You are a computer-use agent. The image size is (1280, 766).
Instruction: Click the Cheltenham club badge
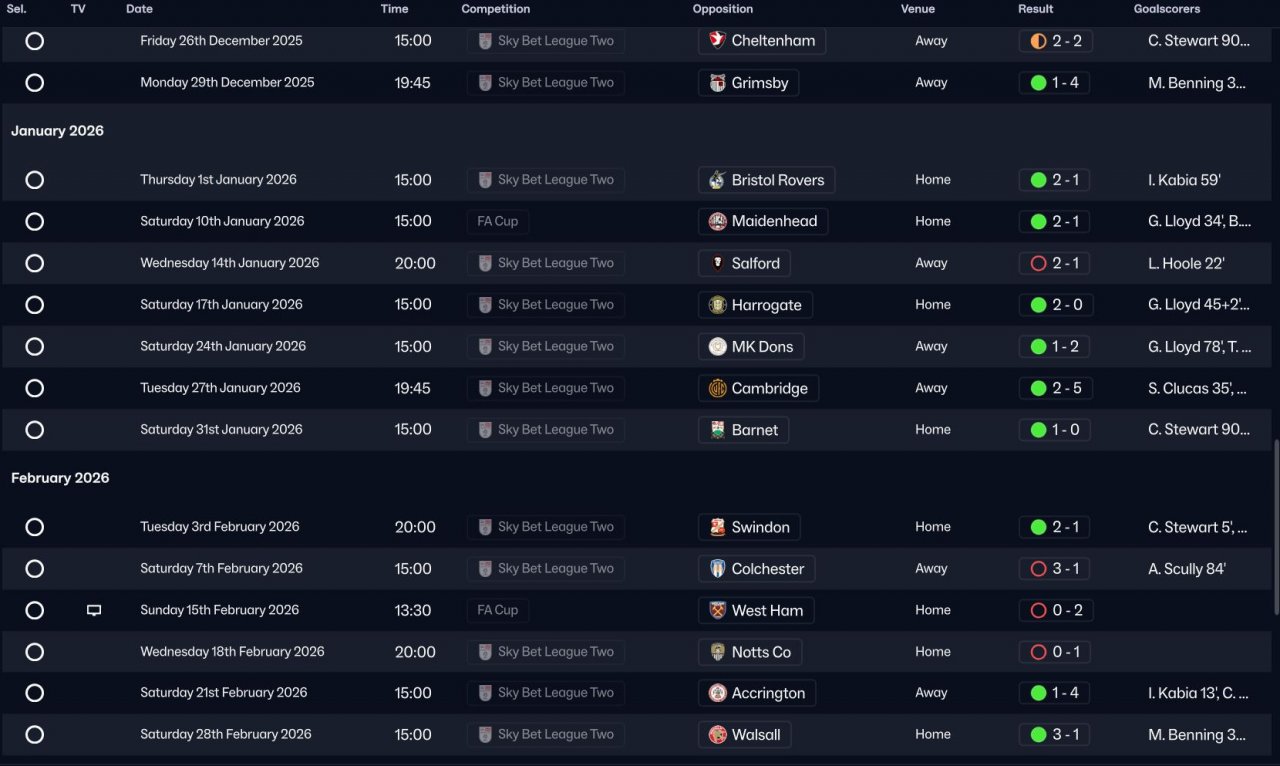717,41
